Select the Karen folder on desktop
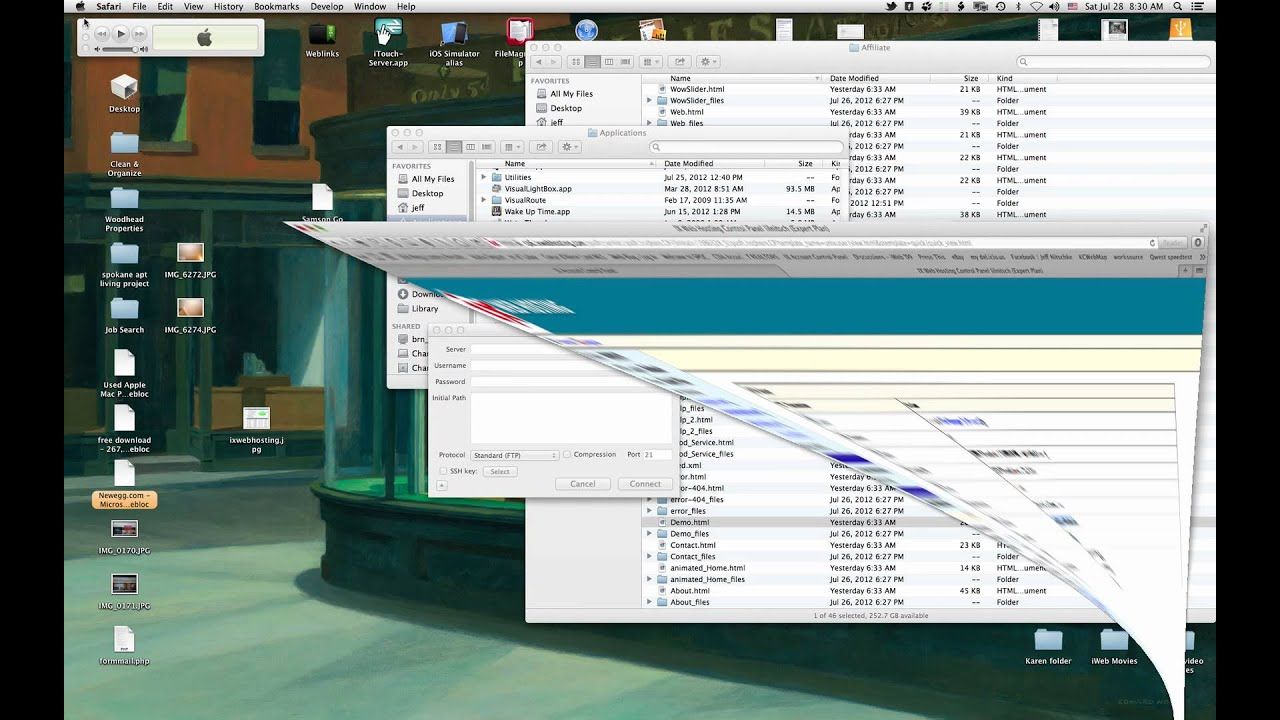1280x720 pixels. (1048, 646)
